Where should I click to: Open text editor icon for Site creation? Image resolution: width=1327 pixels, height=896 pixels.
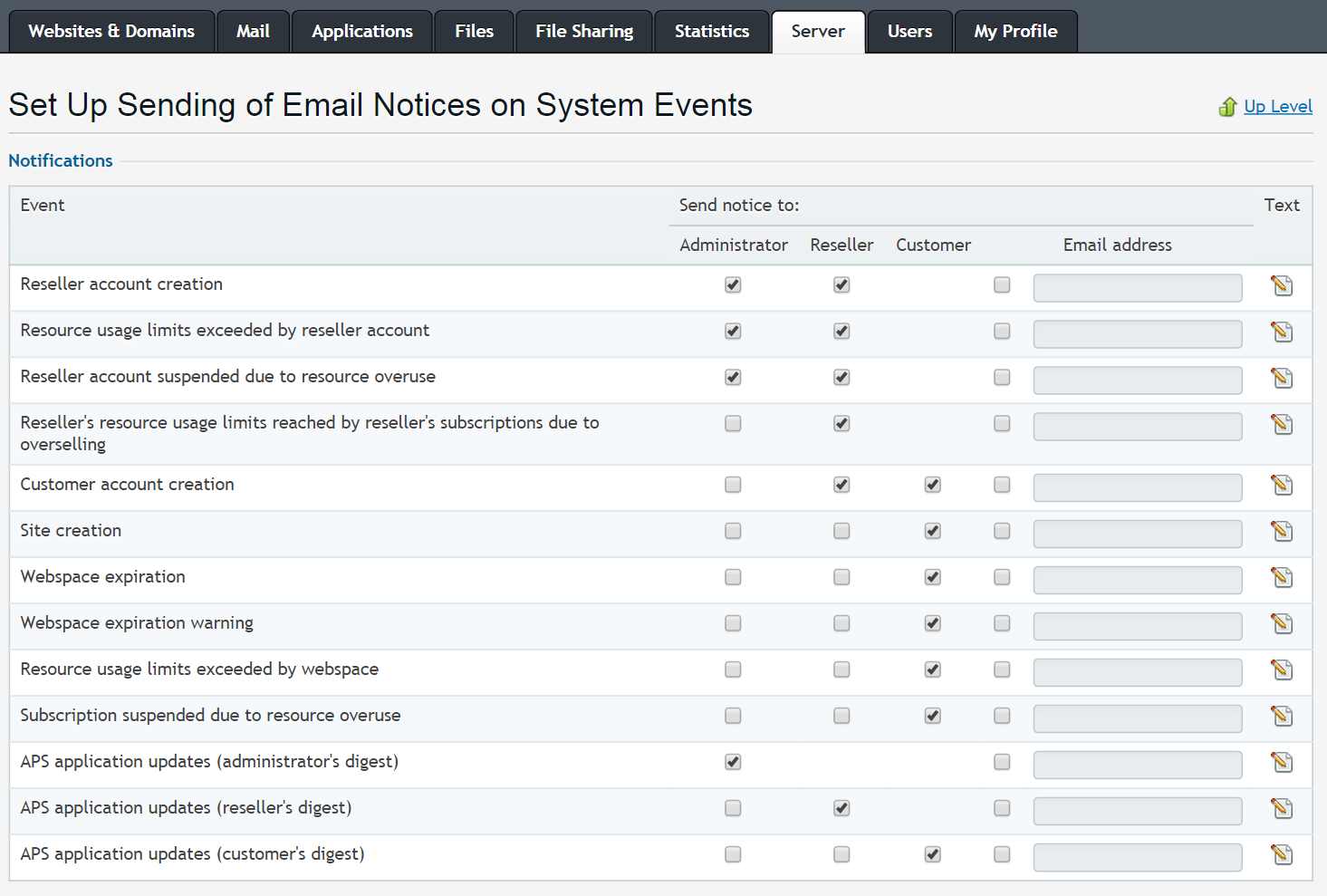click(x=1281, y=532)
